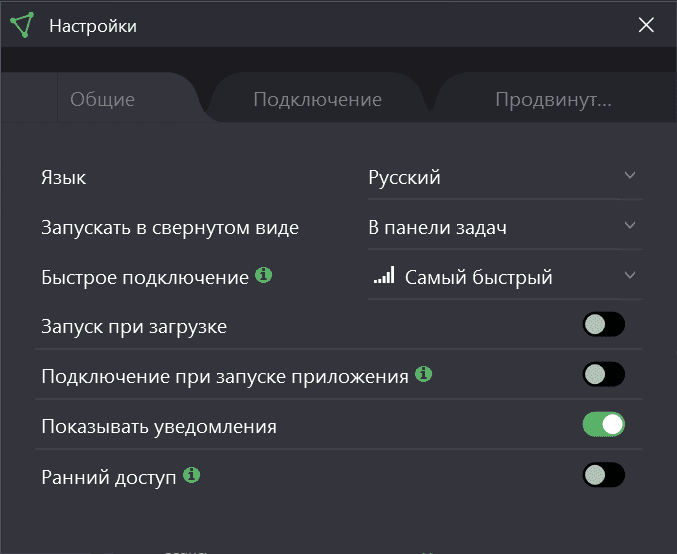The width and height of the screenshot is (677, 554).
Task: Enable the 'Ранний доступ' switch
Action: [x=603, y=475]
